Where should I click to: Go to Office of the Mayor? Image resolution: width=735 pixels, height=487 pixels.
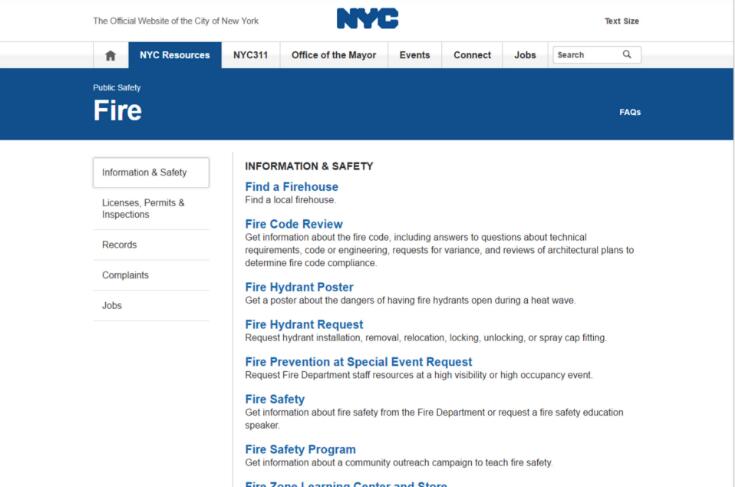[x=333, y=55]
